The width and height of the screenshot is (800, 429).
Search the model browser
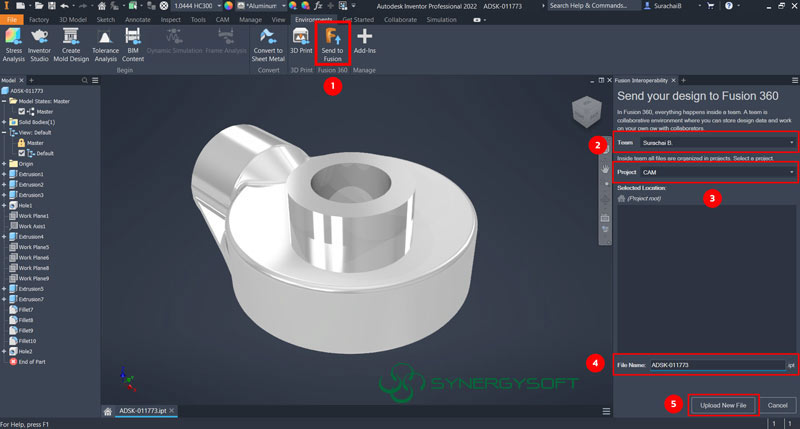tap(85, 80)
